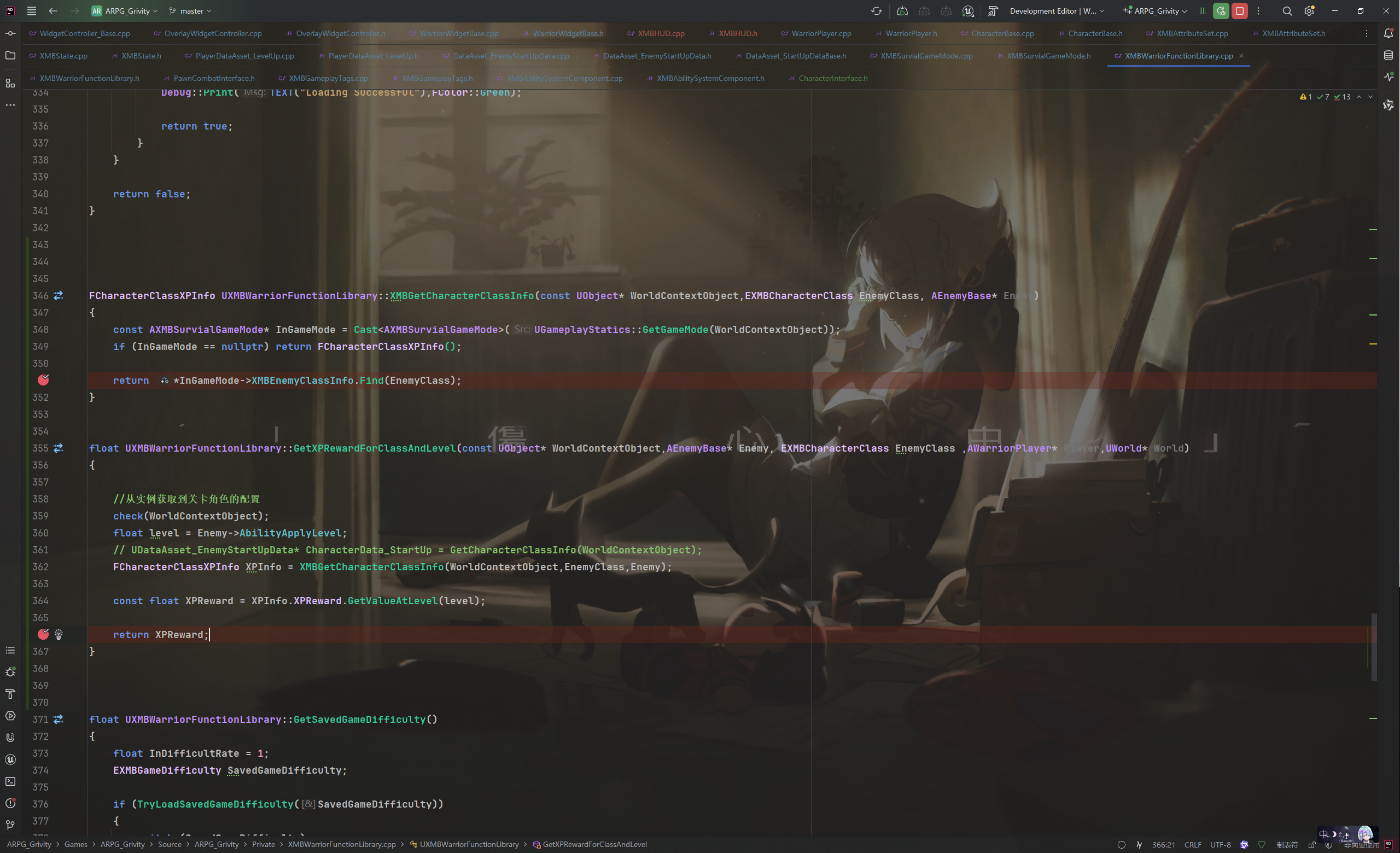1400x853 pixels.
Task: Click the indent setting in status bar
Action: 1287,844
